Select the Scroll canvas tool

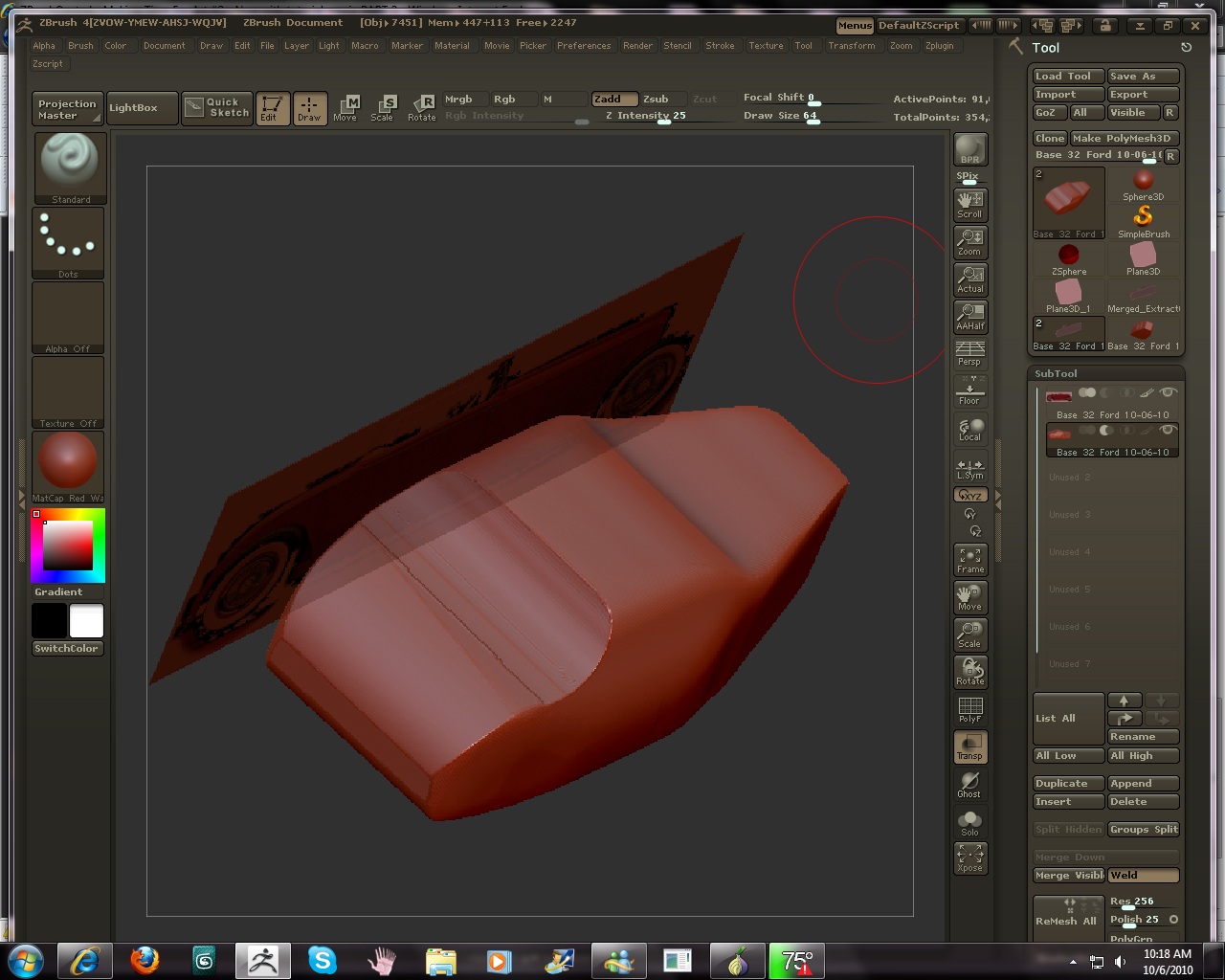(970, 204)
